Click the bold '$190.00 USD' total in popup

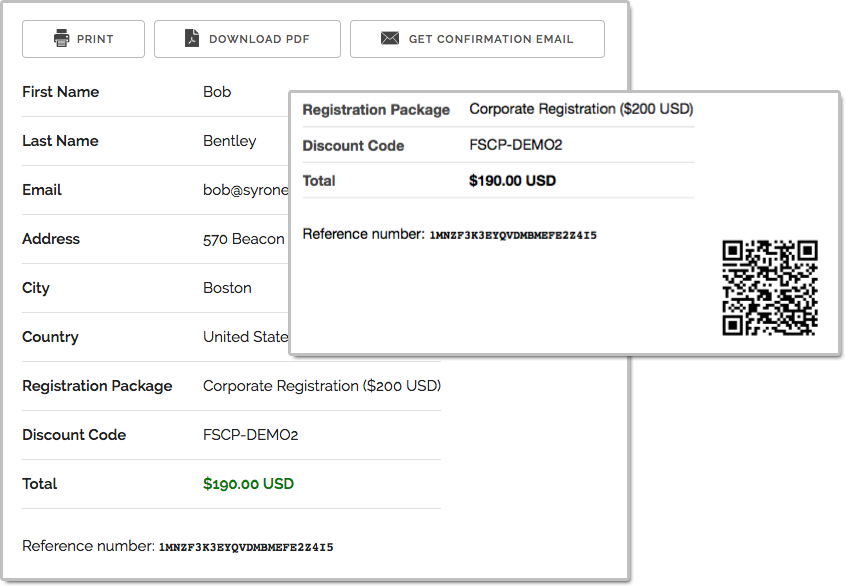click(x=512, y=181)
